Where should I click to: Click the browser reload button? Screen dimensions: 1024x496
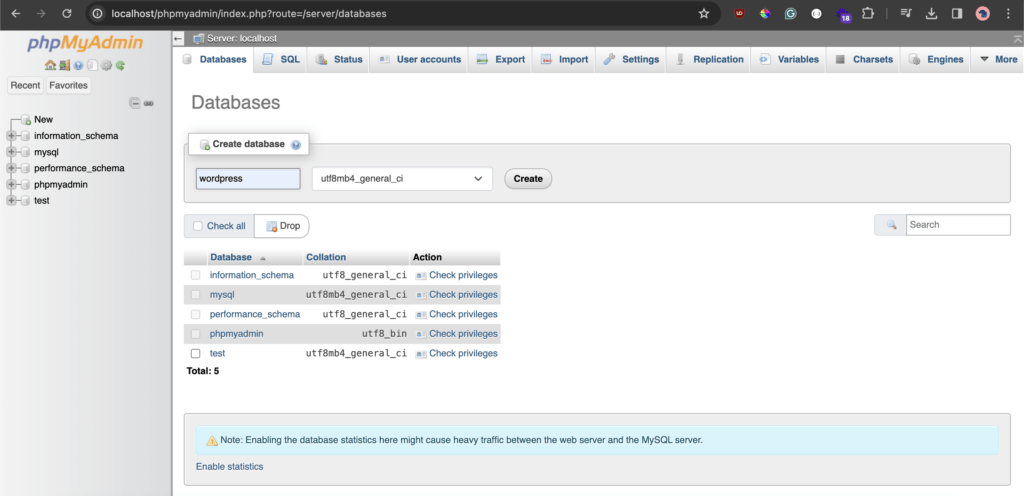coord(67,13)
